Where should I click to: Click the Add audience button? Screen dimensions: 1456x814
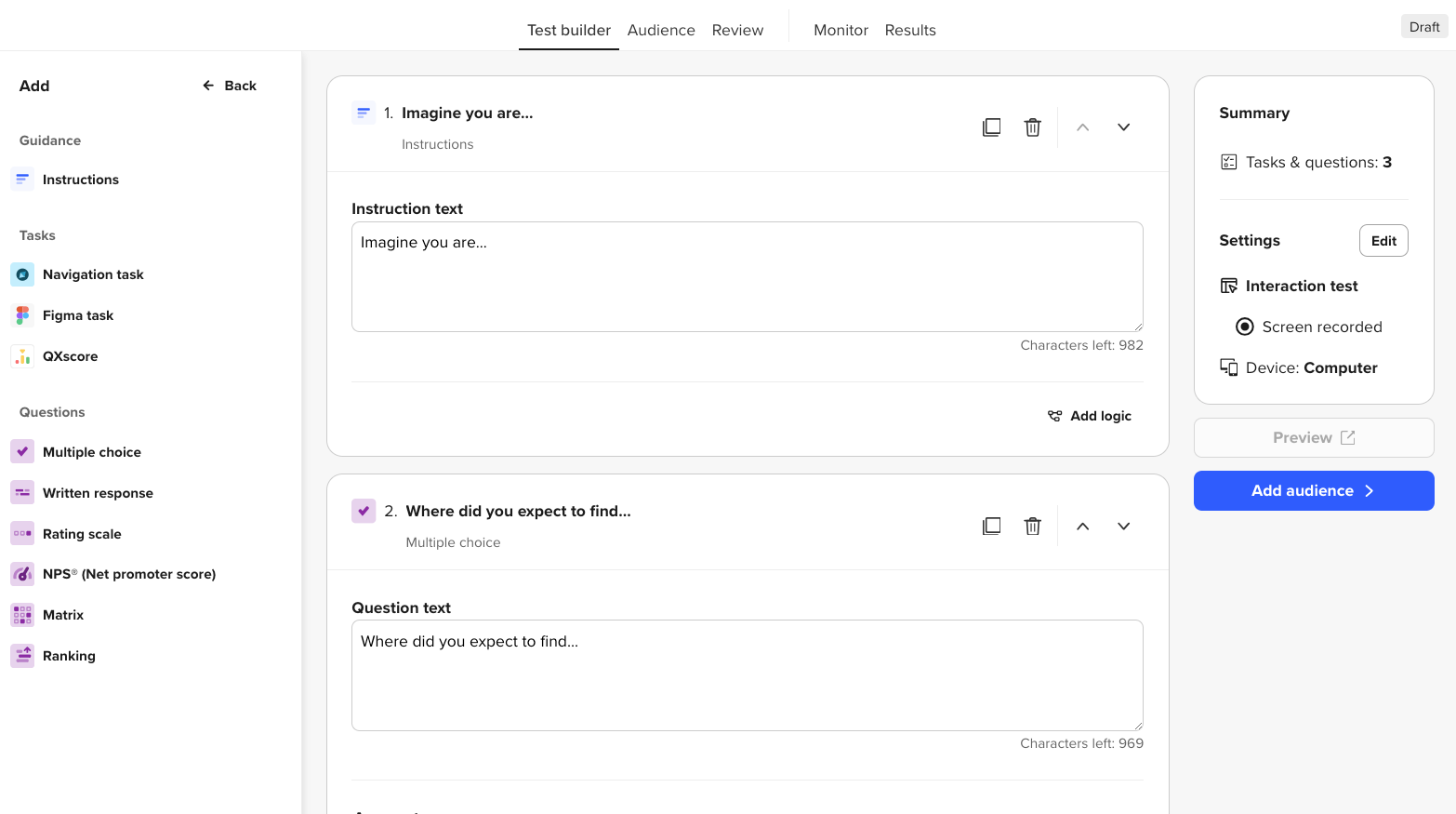click(x=1313, y=490)
